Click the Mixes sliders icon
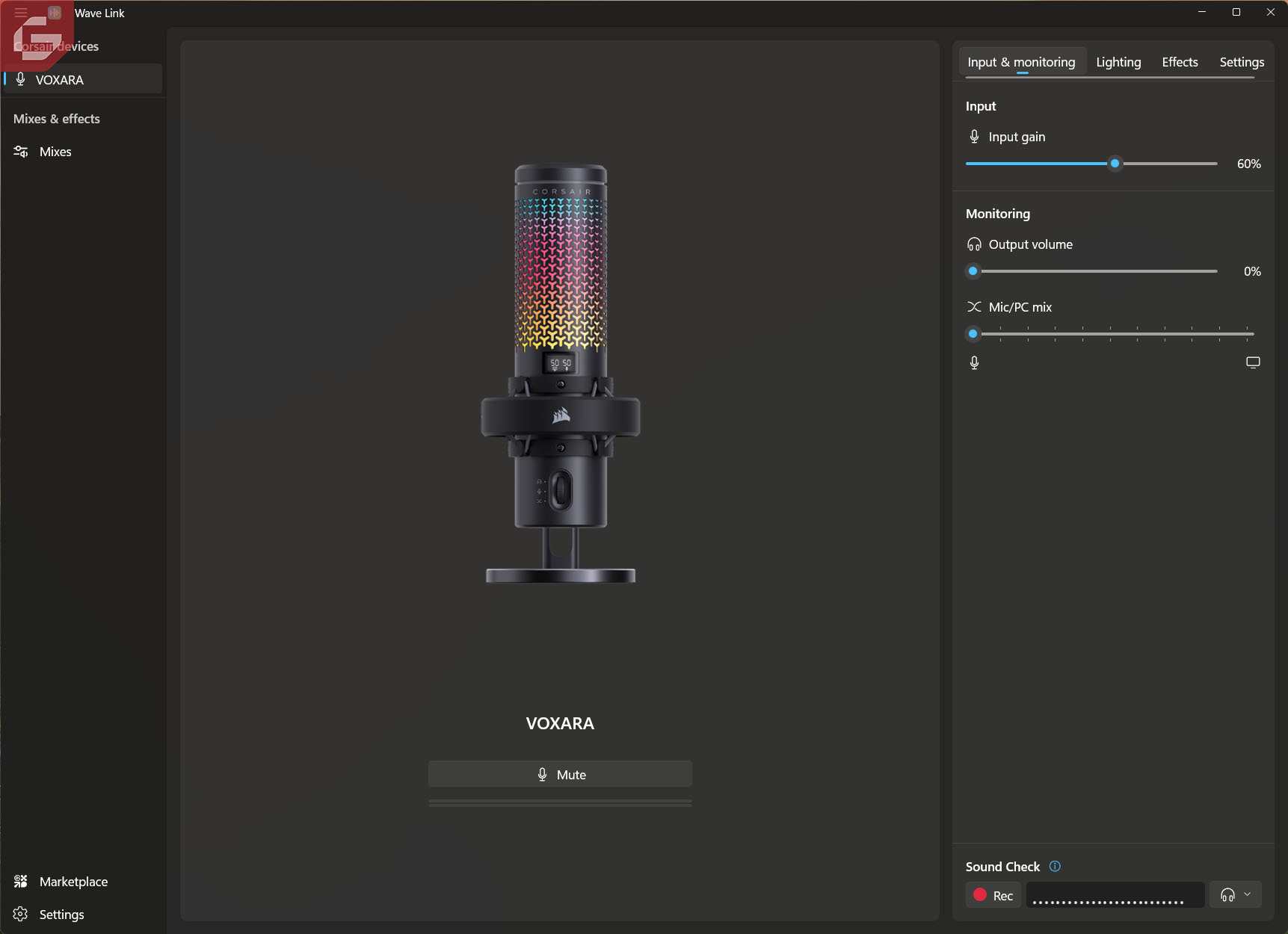This screenshot has height=934, width=1288. [21, 152]
